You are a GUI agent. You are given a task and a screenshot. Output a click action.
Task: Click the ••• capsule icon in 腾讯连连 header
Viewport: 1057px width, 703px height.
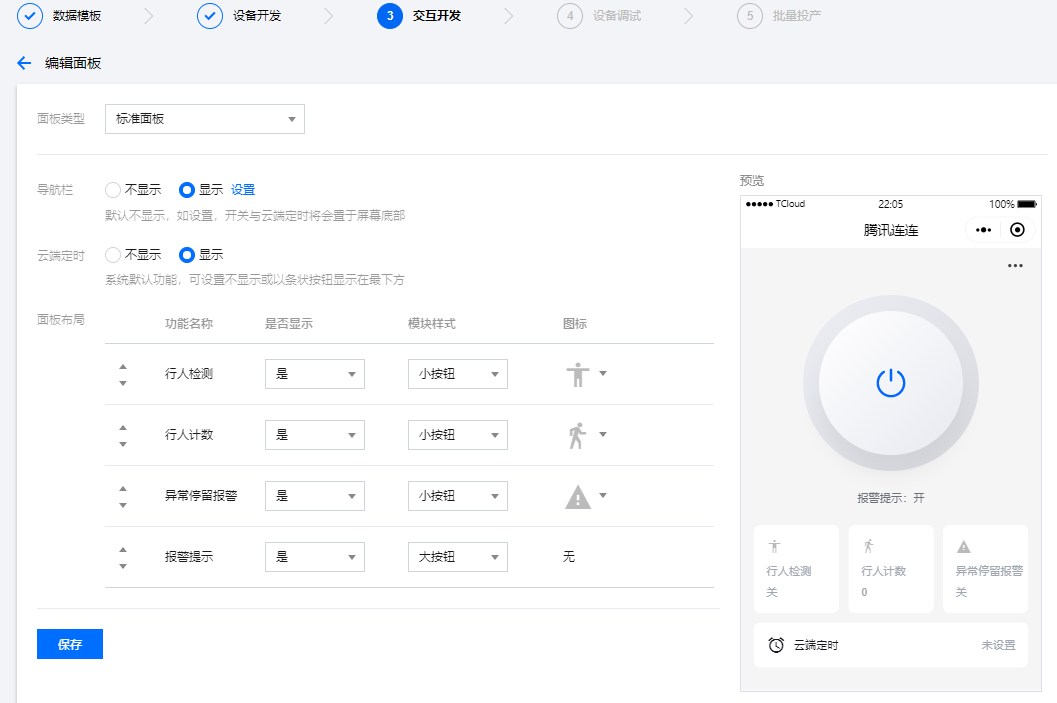pyautogui.click(x=983, y=230)
